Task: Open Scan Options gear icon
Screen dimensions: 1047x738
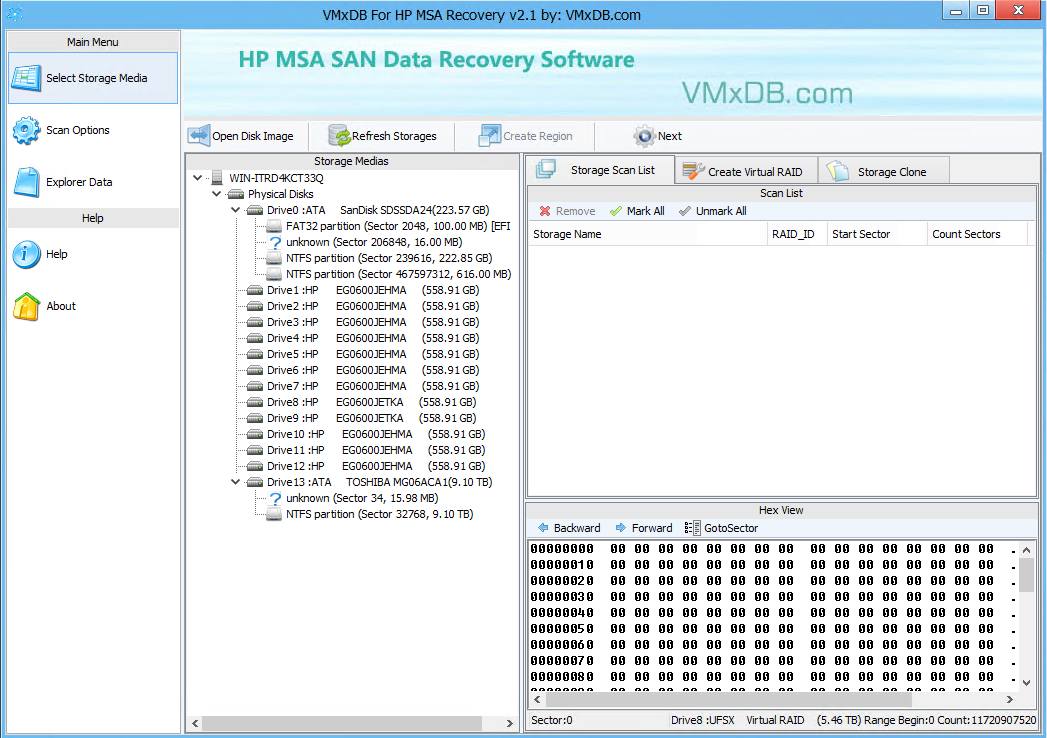Action: point(27,130)
